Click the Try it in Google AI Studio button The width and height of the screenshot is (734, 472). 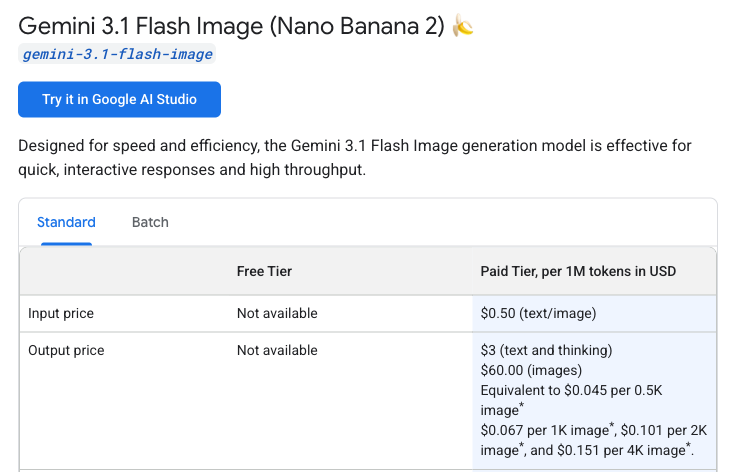click(x=119, y=99)
